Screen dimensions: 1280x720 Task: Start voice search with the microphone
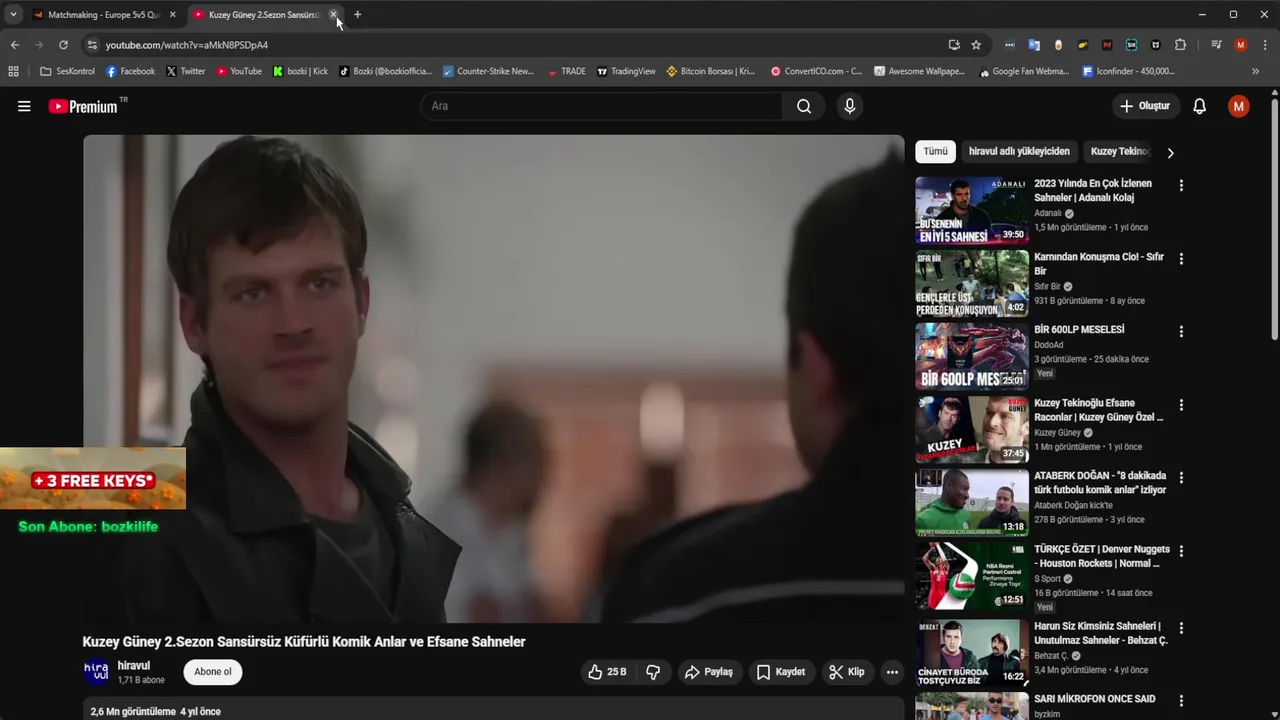[x=850, y=106]
